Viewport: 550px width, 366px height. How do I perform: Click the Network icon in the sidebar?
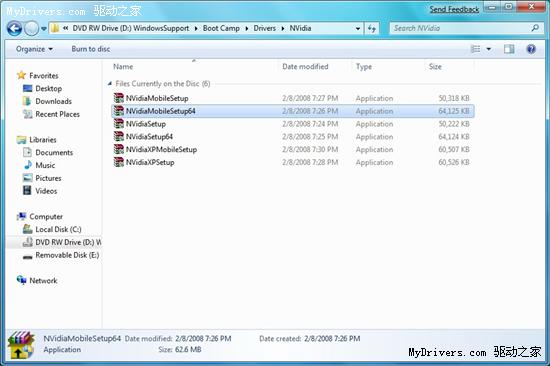tap(21, 280)
